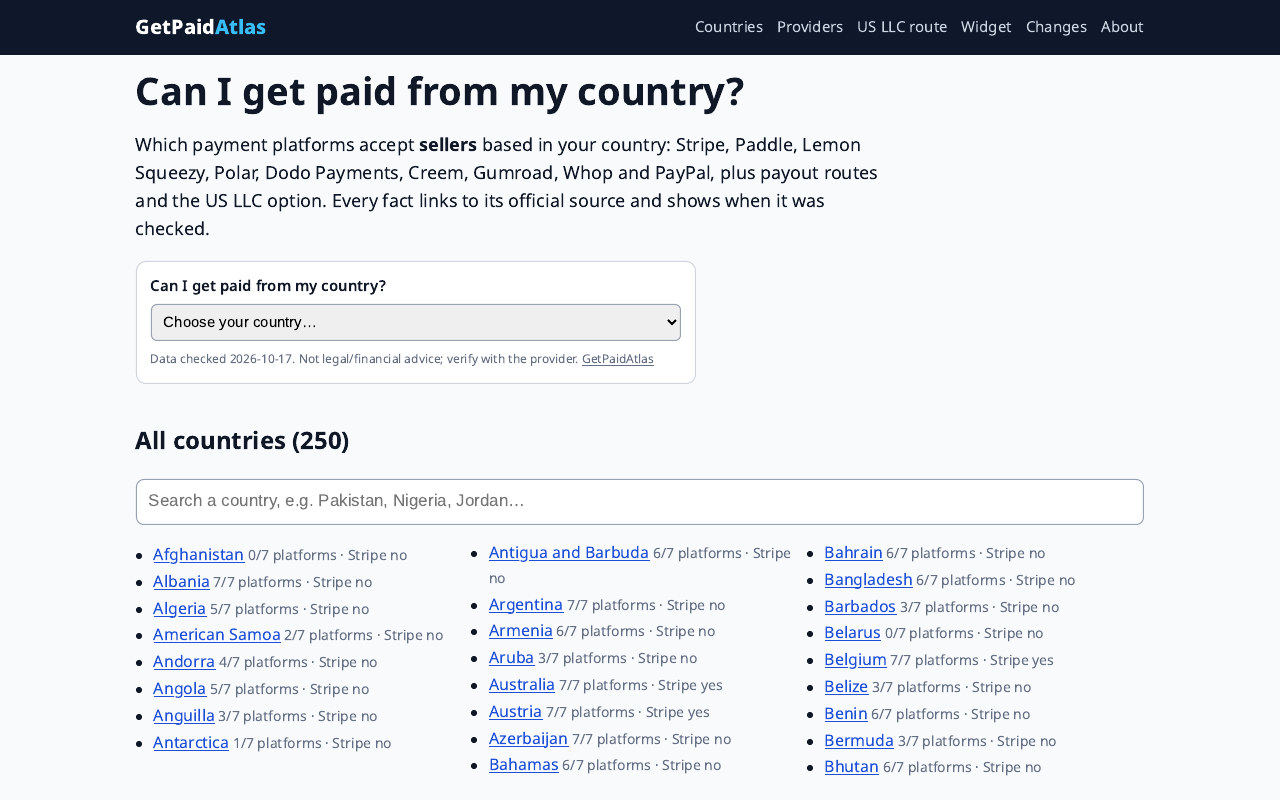Open Austria country page
1280x800 pixels.
[x=515, y=711]
